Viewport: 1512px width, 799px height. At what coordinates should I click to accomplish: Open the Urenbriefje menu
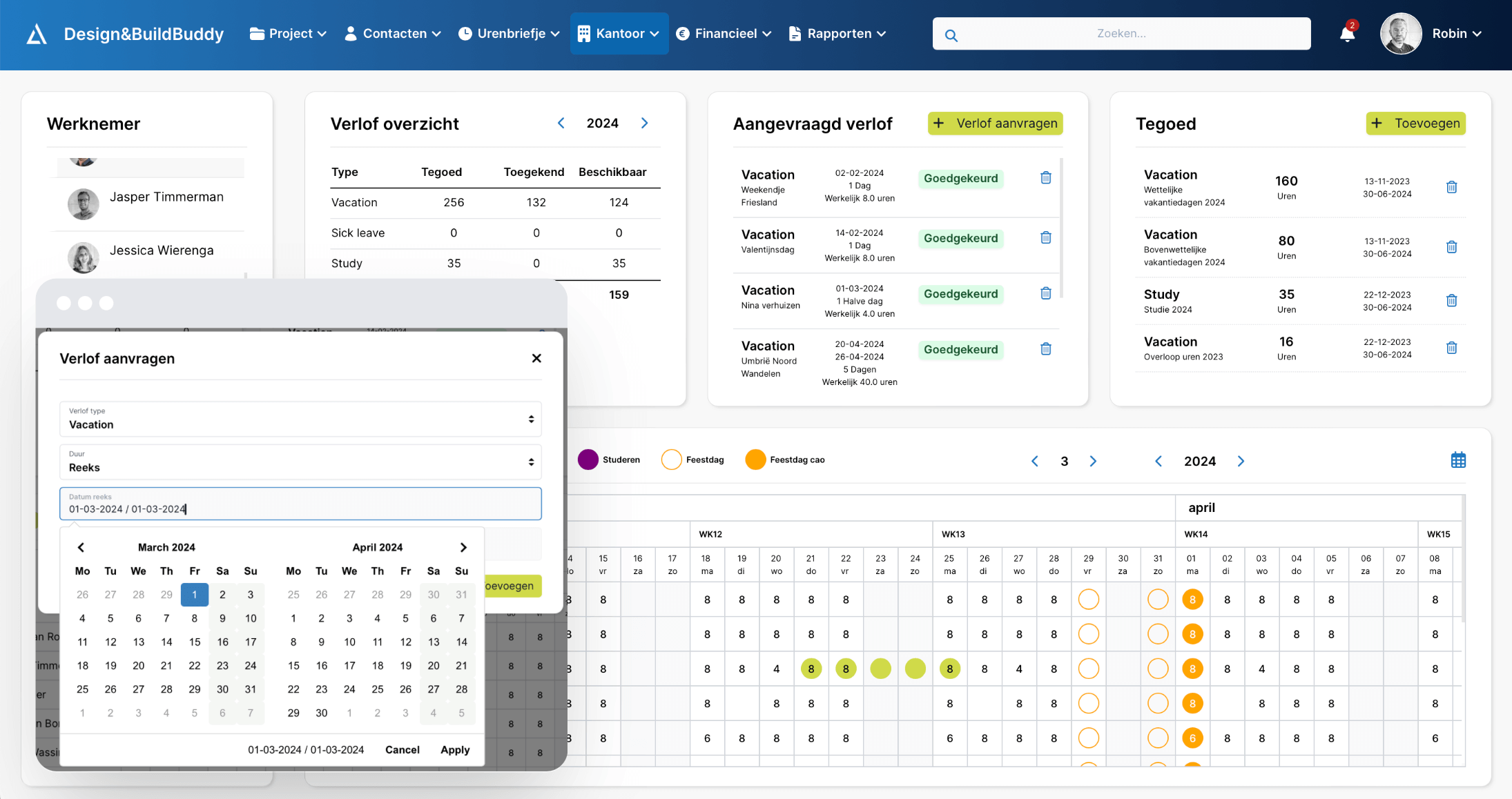[510, 33]
